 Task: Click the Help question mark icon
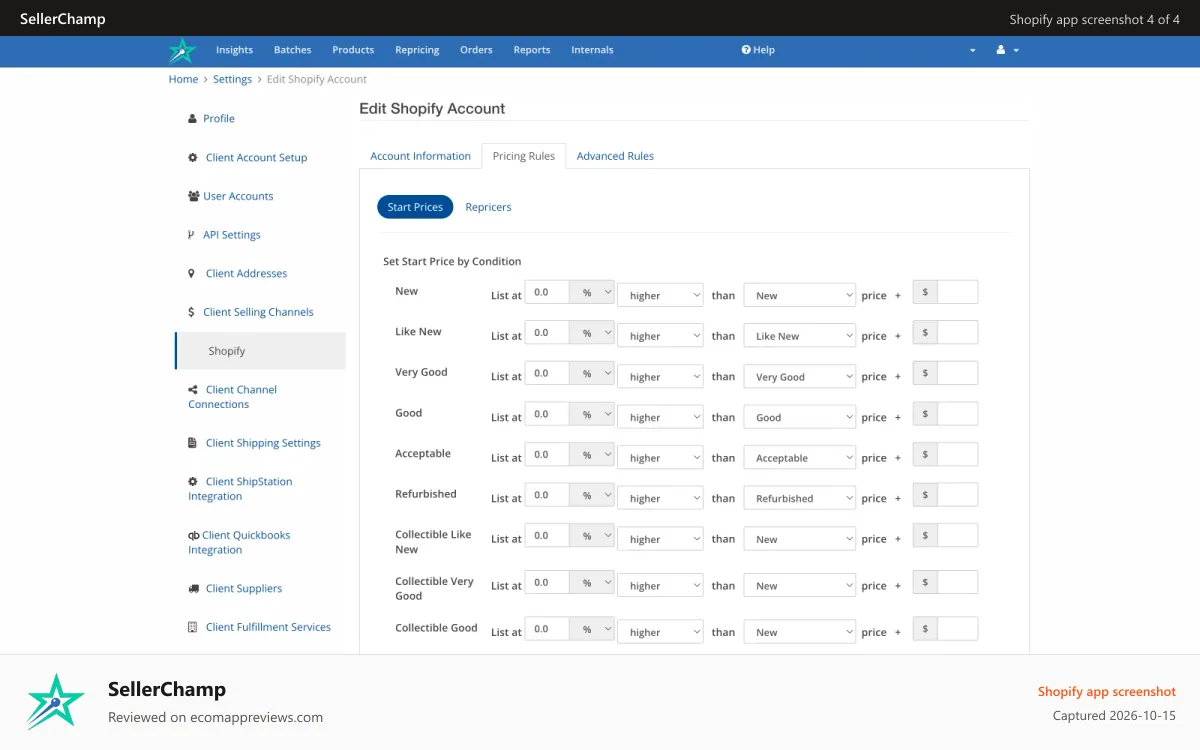746,50
